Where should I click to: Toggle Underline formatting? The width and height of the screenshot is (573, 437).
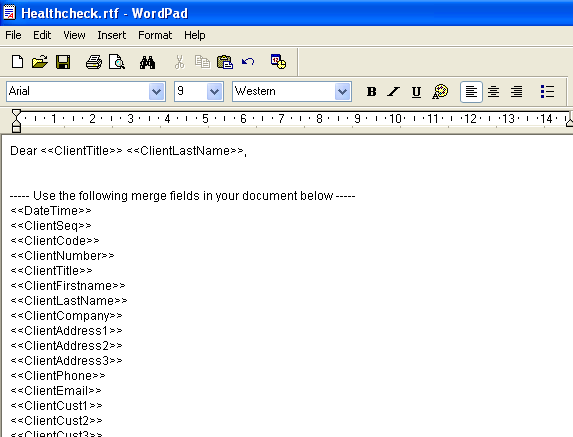416,91
